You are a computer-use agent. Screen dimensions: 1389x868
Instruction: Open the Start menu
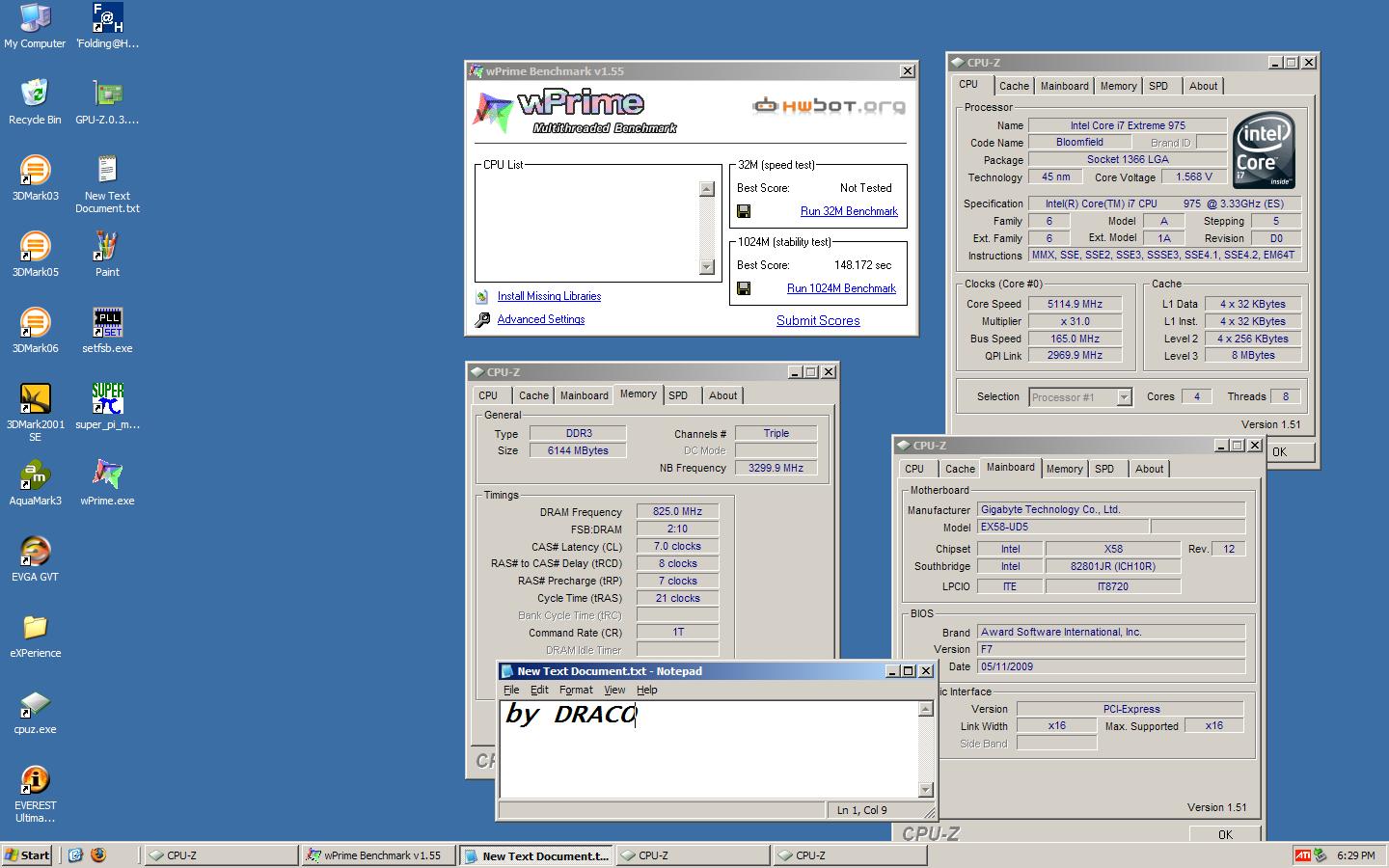pos(28,855)
